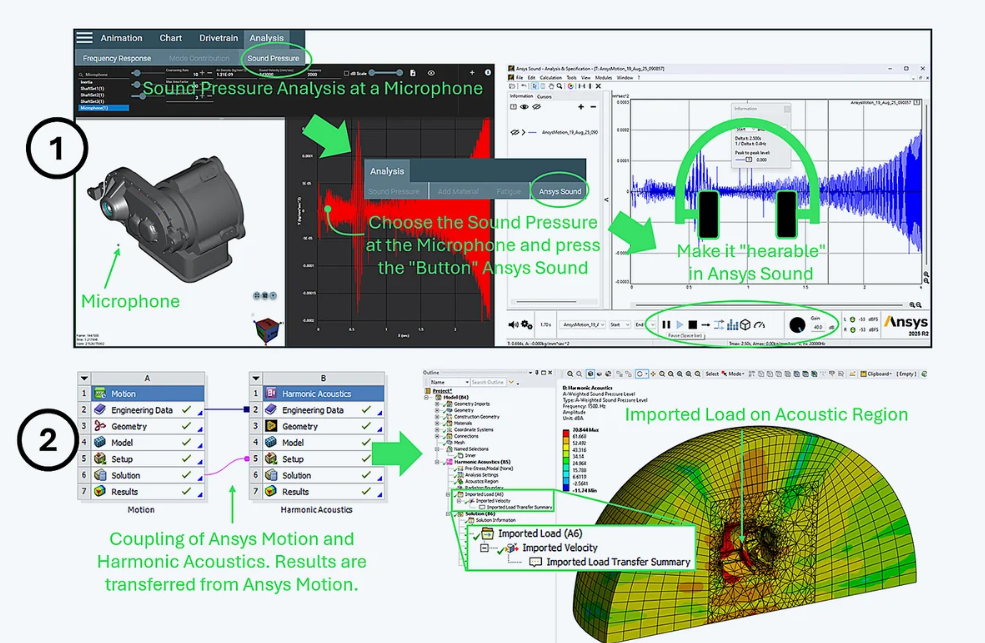This screenshot has height=643, width=985.
Task: Click the color wheel icon in Ansys Sound toolbar
Action: (x=571, y=86)
